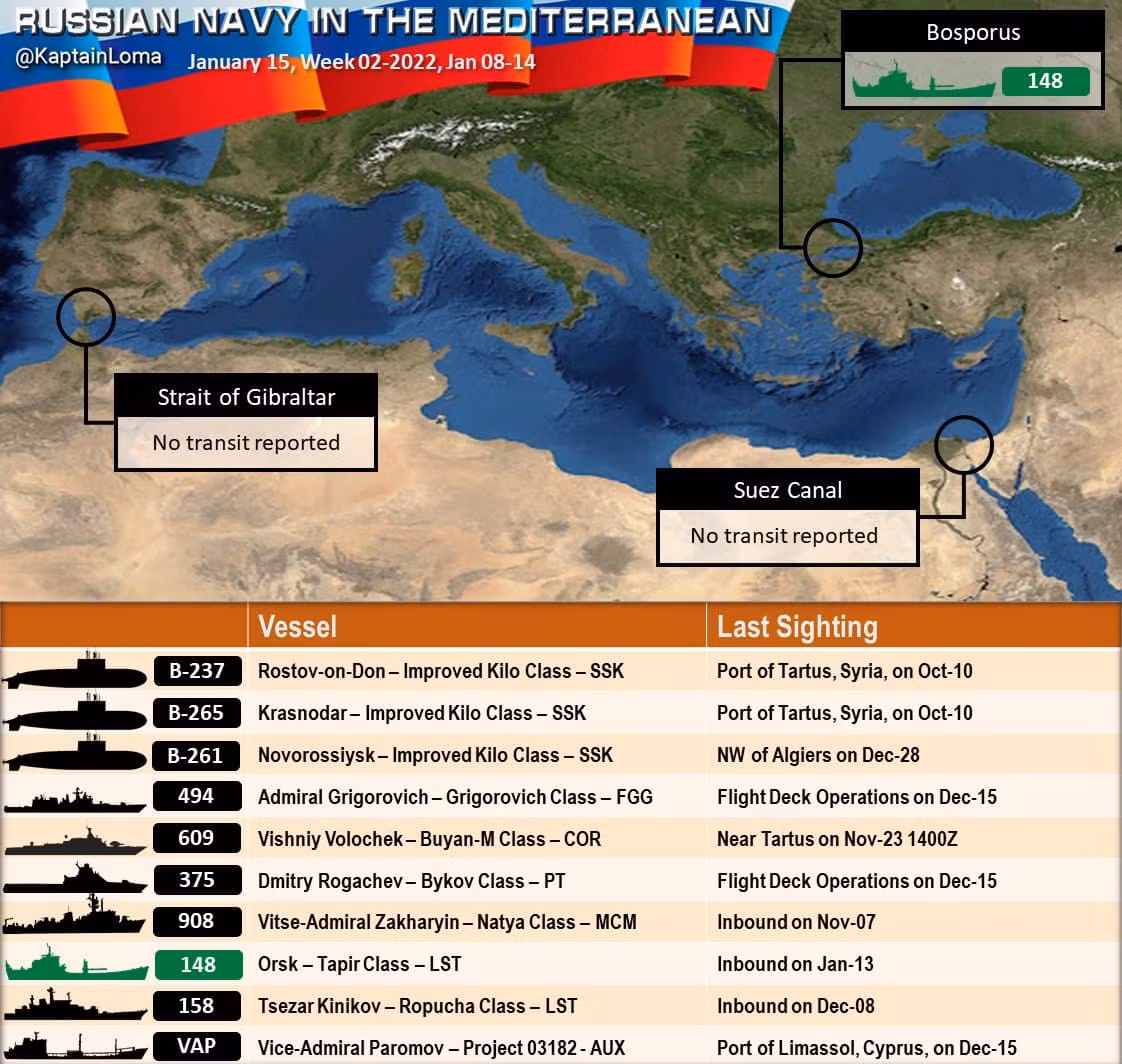
Task: Click the Last Sighting column header
Action: (797, 627)
